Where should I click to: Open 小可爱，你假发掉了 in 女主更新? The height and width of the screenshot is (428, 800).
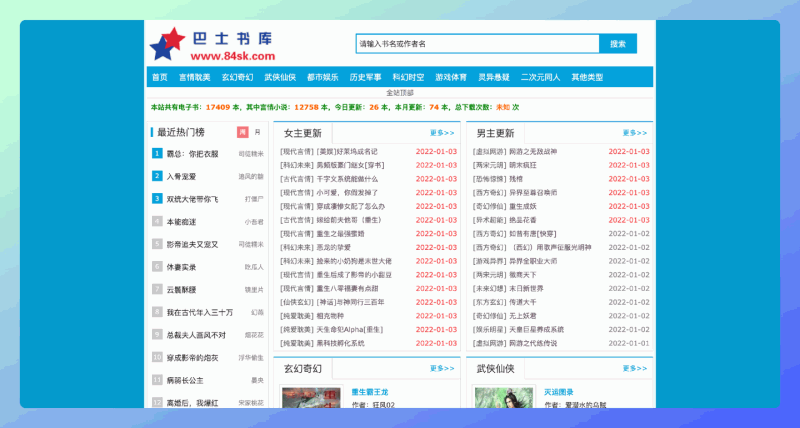click(x=347, y=193)
